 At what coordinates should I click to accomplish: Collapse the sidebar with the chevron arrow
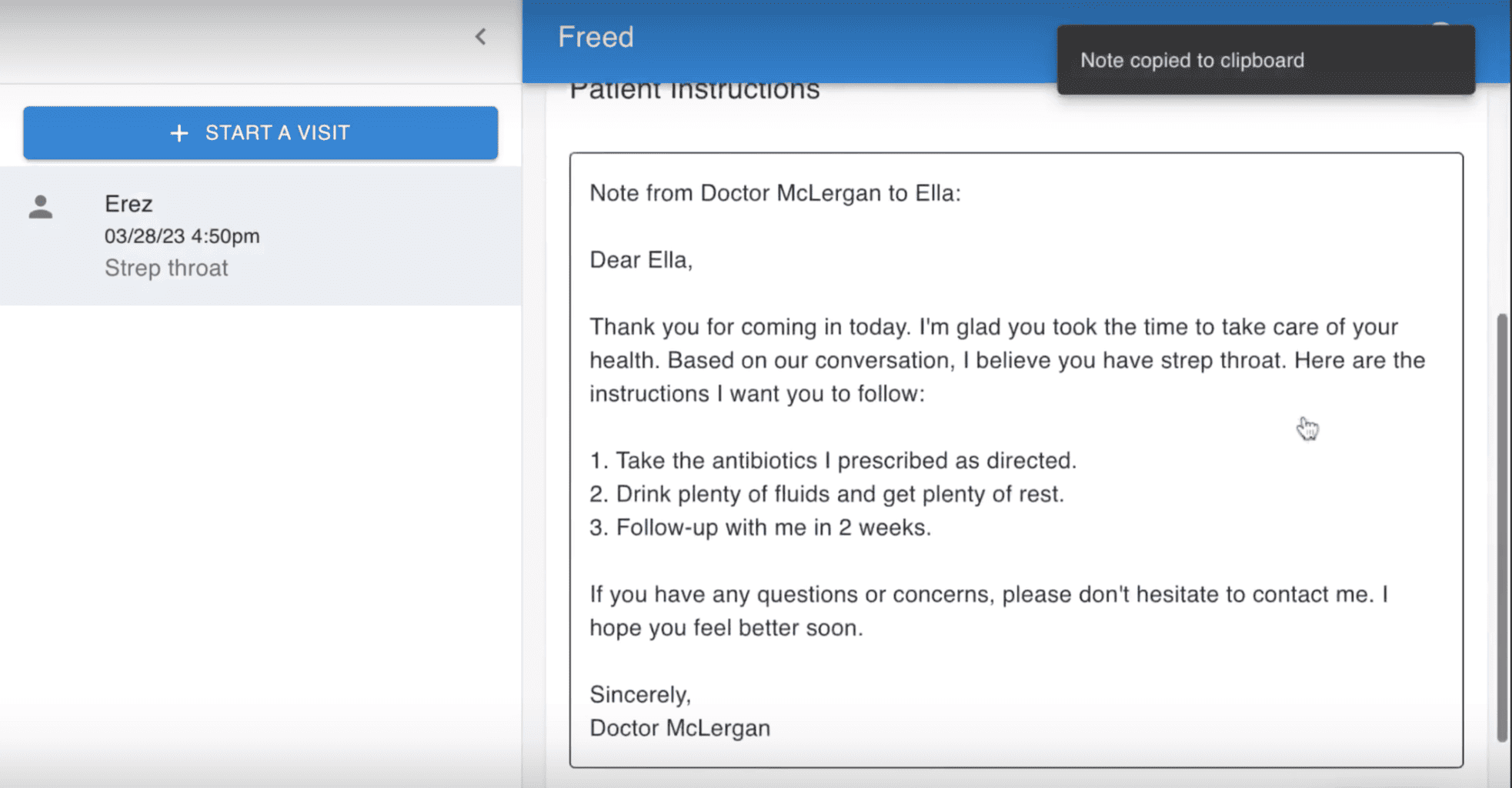(481, 37)
